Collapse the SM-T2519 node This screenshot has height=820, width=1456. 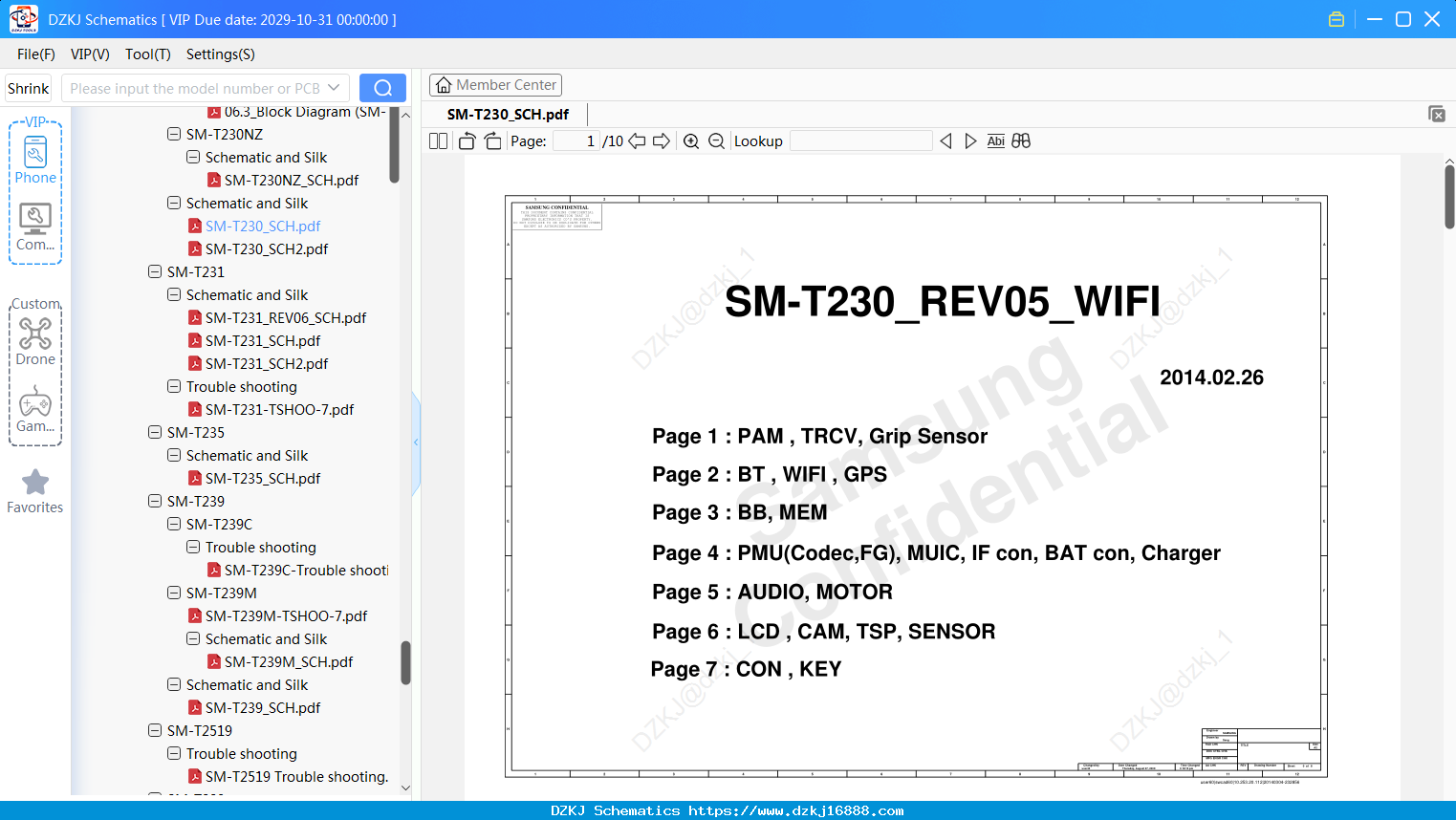click(x=155, y=730)
